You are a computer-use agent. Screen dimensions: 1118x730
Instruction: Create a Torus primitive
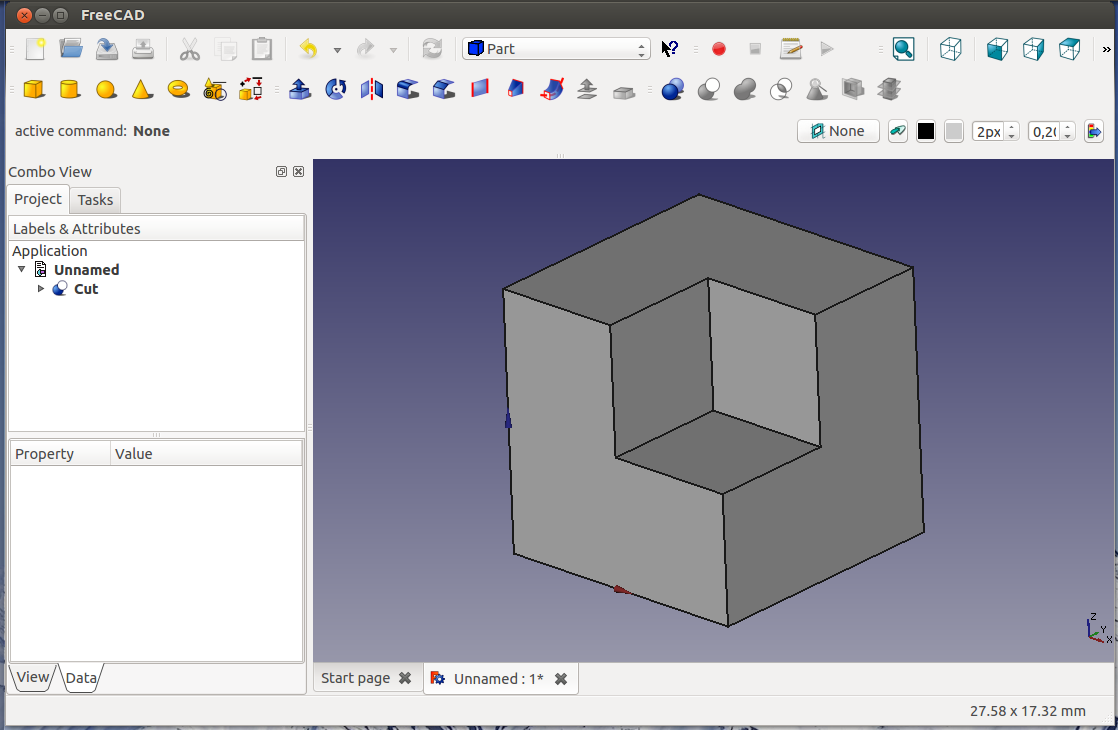179,90
